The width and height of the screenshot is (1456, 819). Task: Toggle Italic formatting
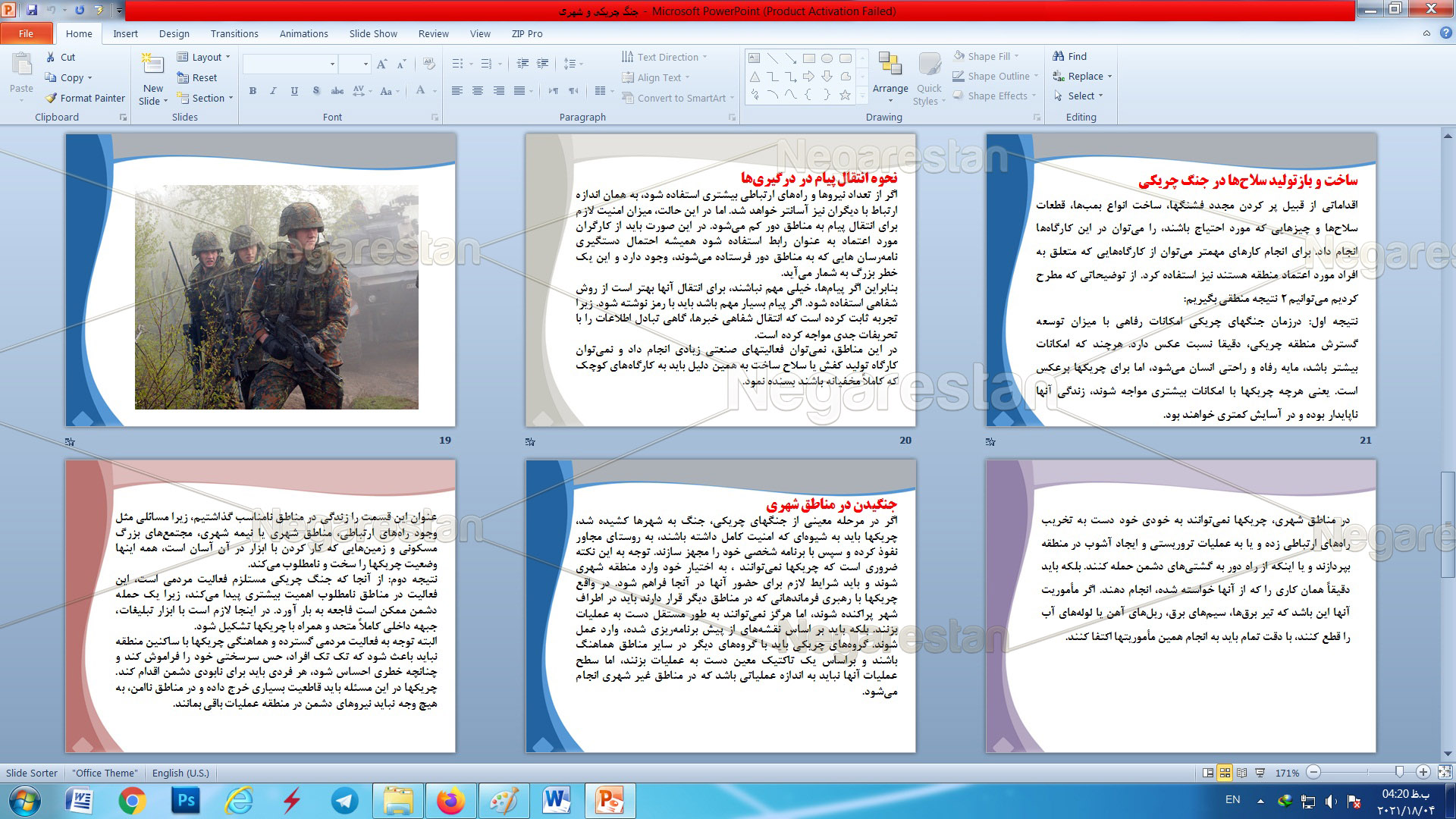pos(273,91)
